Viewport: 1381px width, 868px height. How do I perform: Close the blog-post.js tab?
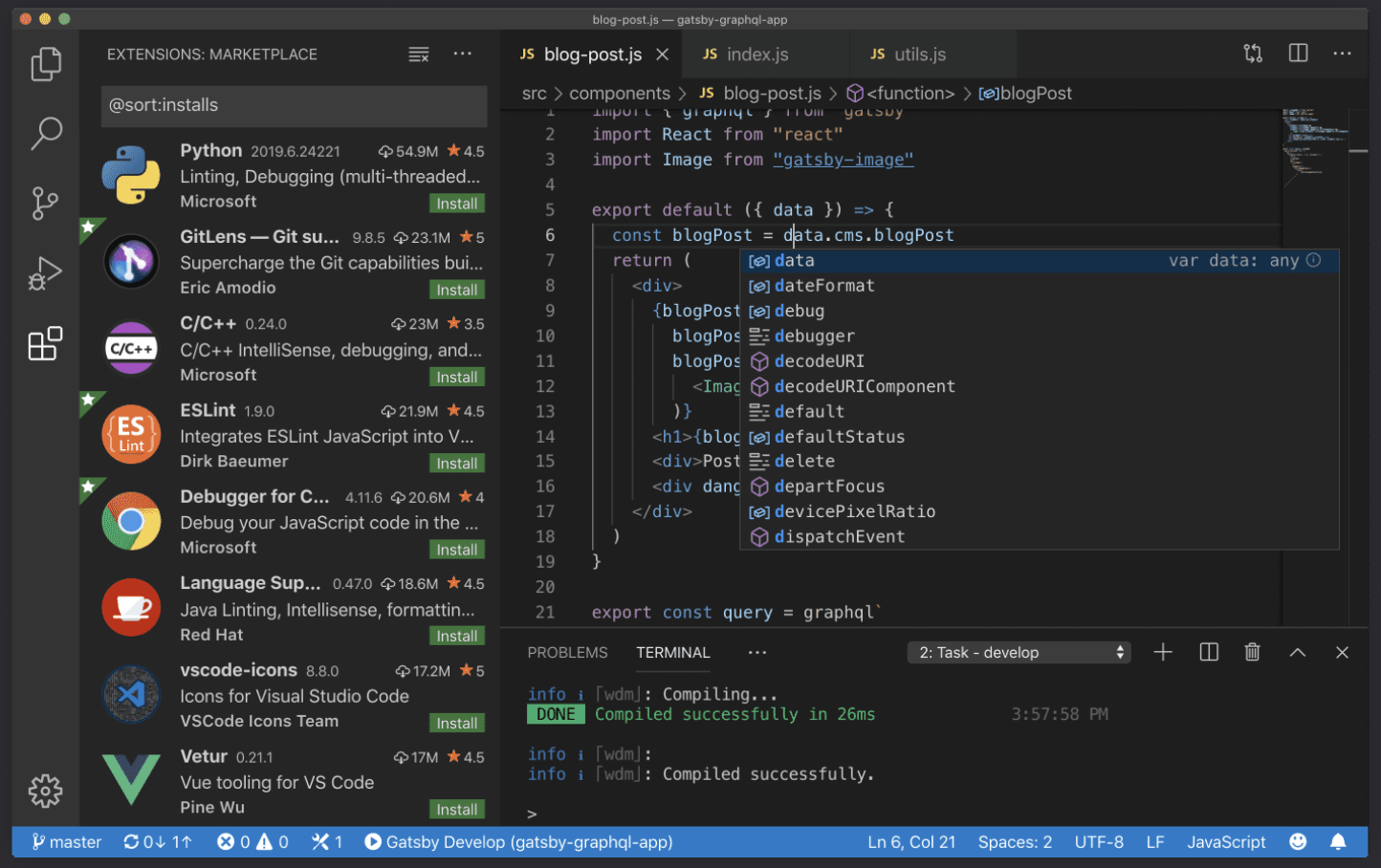pos(662,54)
